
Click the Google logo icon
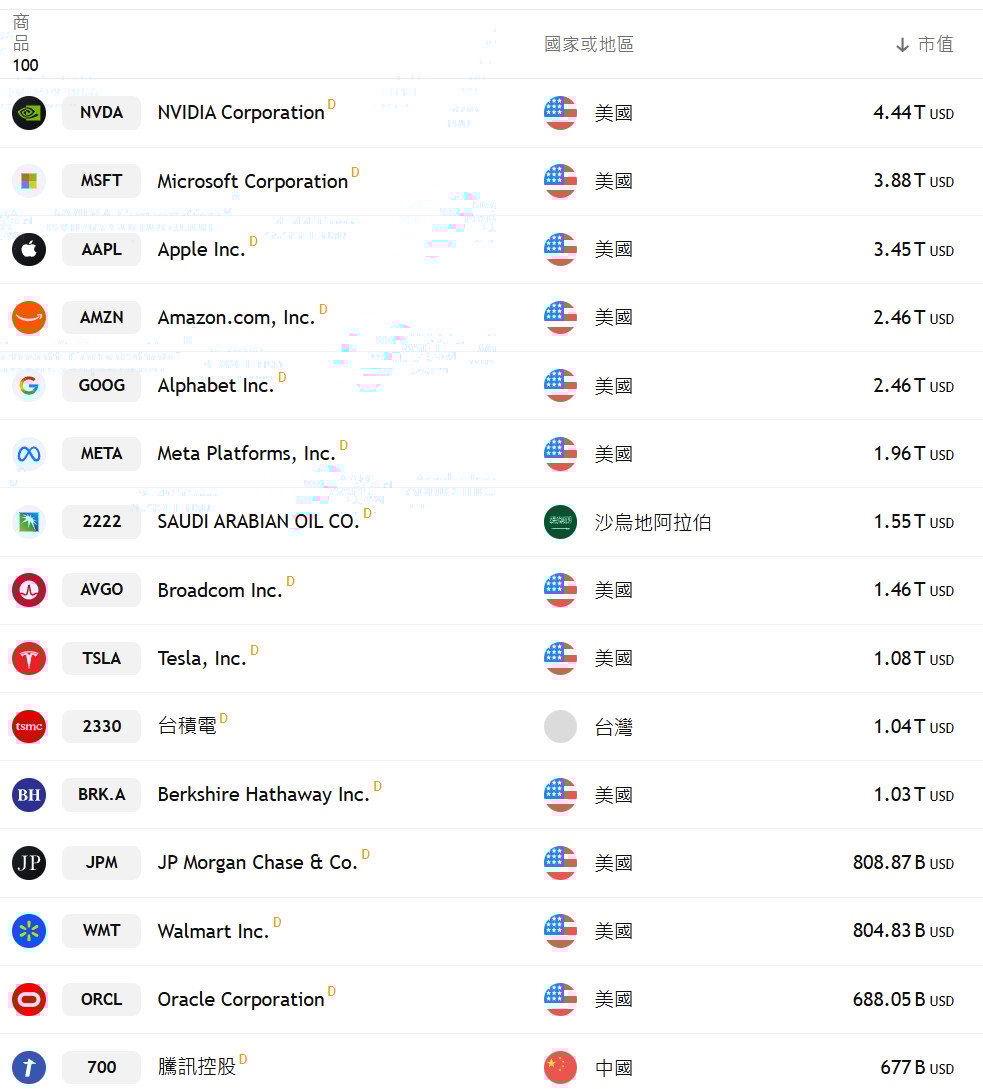29,385
